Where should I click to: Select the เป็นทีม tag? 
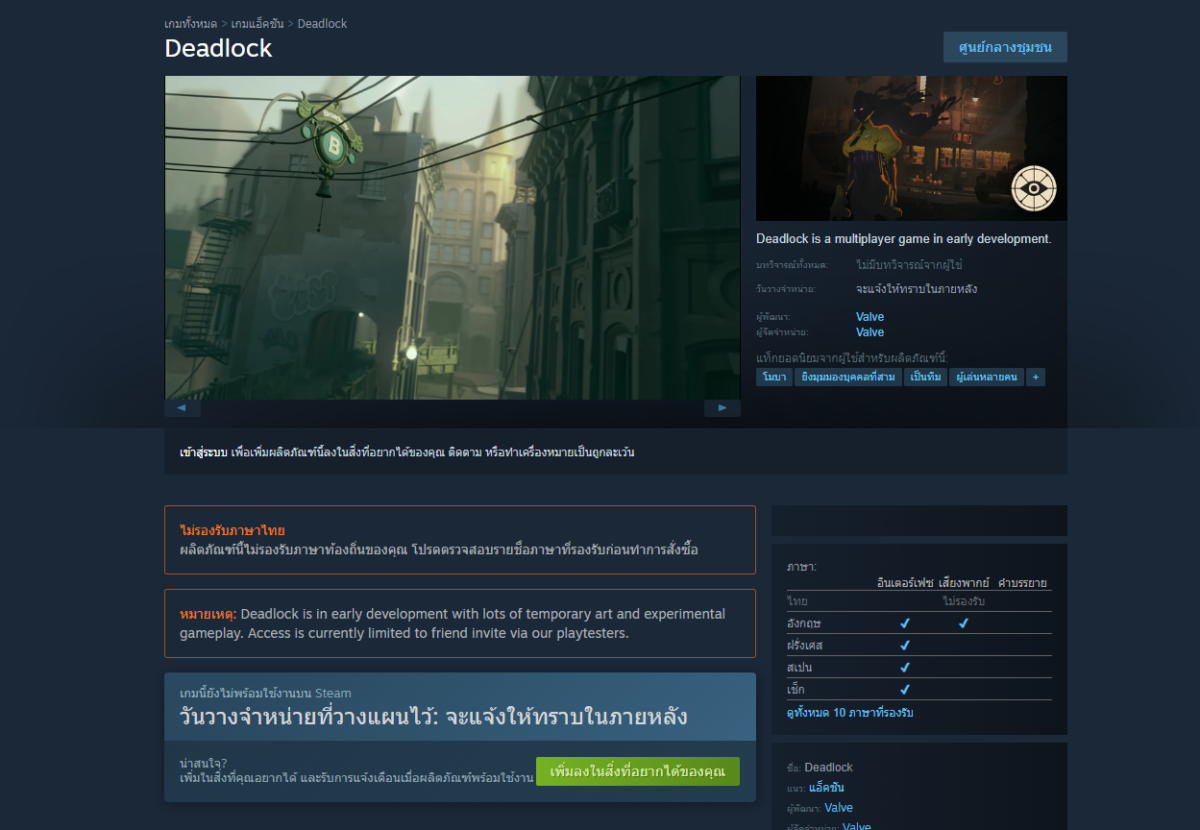point(924,377)
